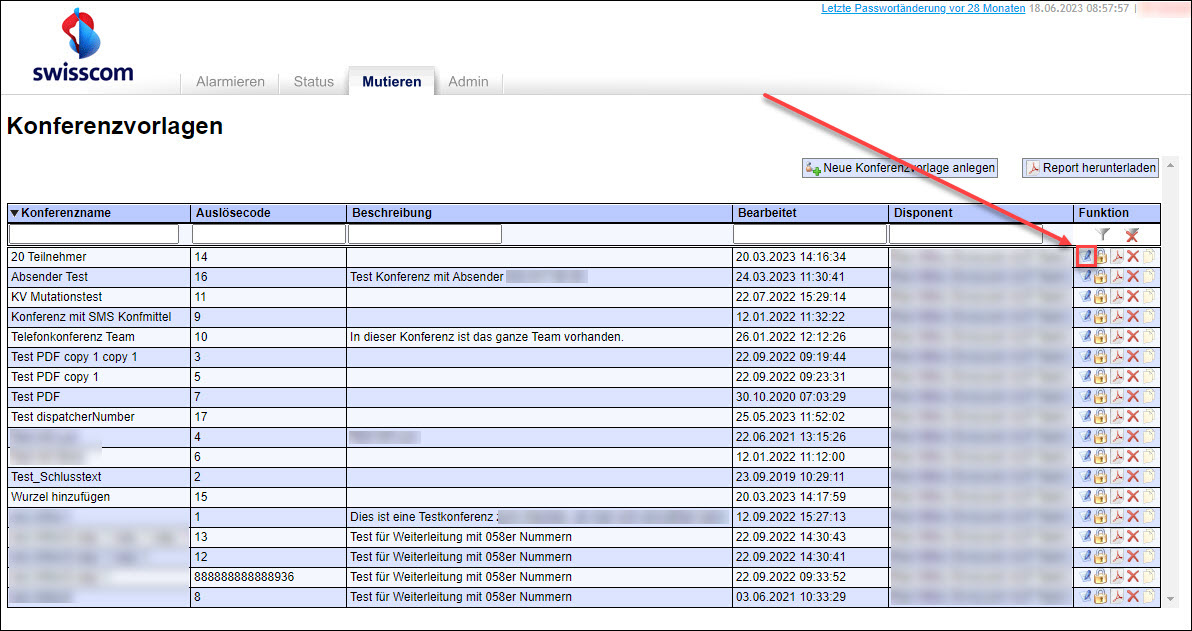The height and width of the screenshot is (631, 1192).
Task: Click the 'Test_Schlusstext' name cell
Action: [x=99, y=476]
